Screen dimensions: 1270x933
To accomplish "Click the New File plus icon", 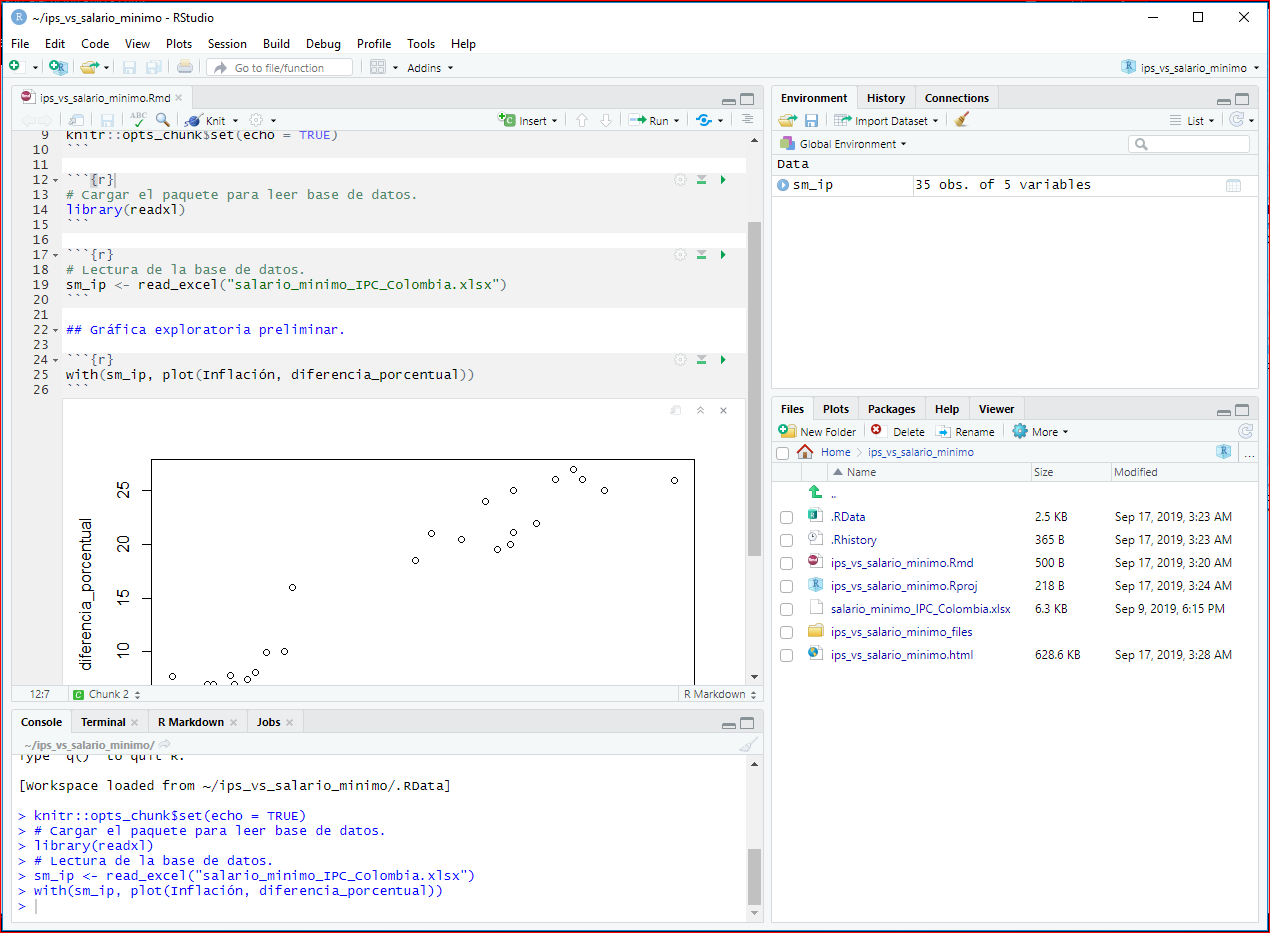I will 15,67.
